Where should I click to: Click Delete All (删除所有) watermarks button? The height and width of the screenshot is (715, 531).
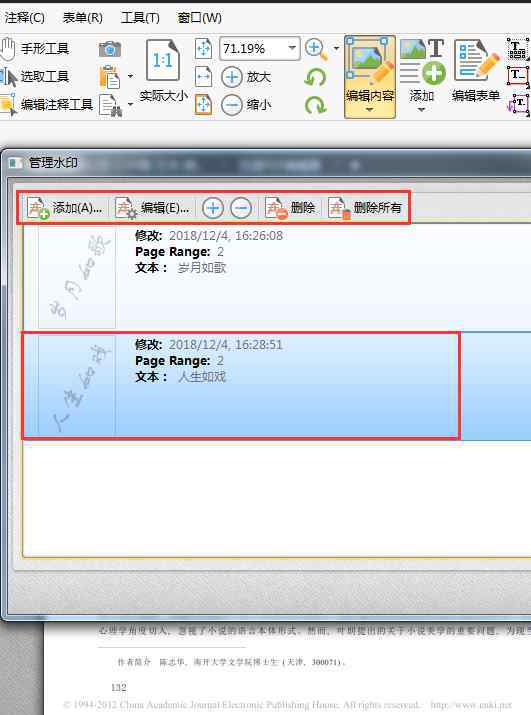click(365, 208)
